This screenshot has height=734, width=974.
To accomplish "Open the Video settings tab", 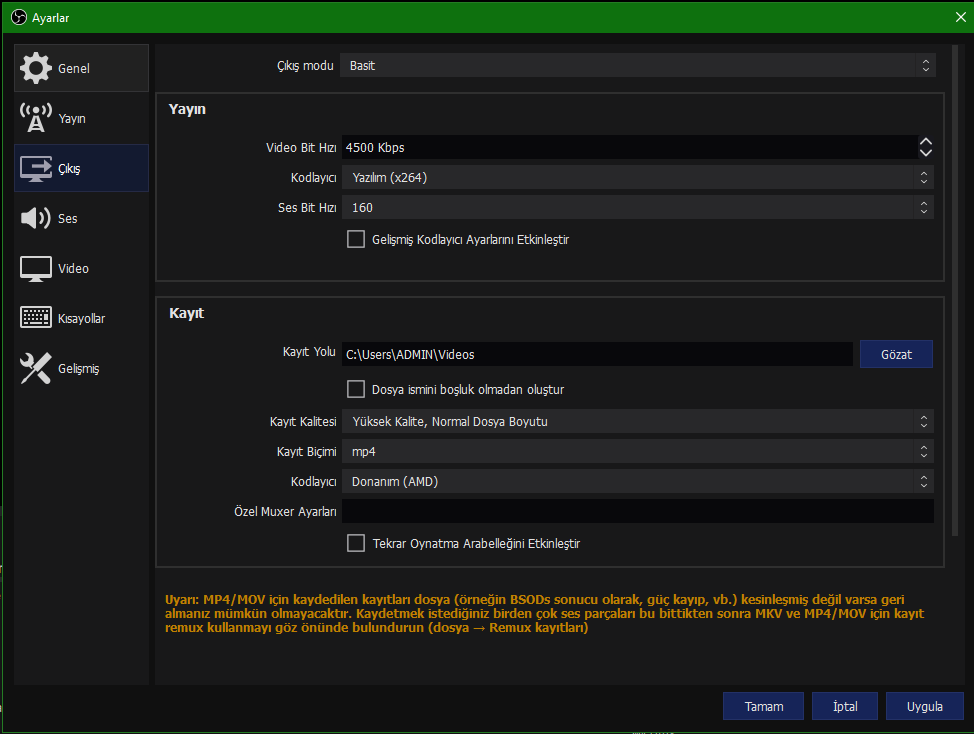I will pyautogui.click(x=81, y=268).
